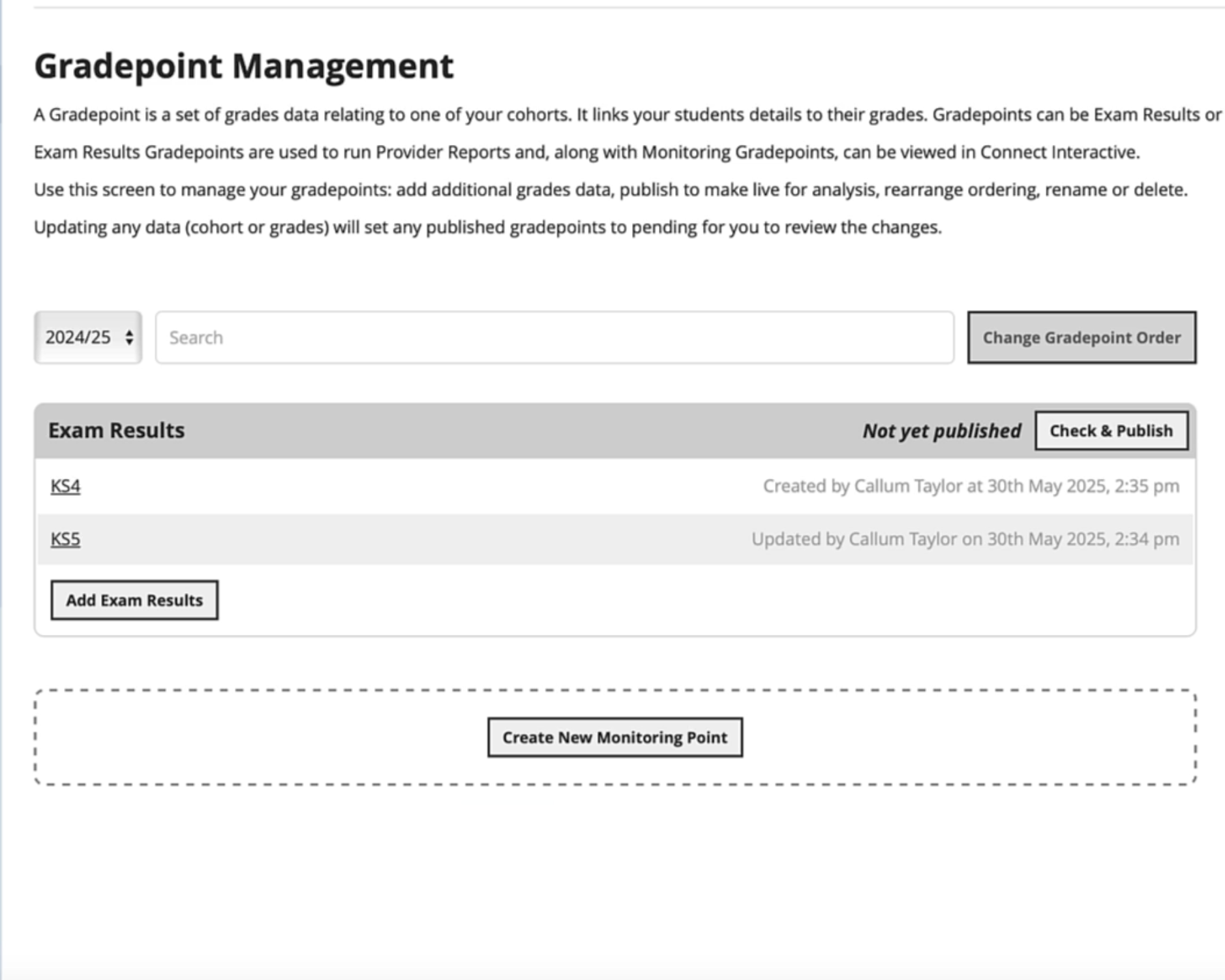This screenshot has height=980, width=1225.
Task: Click the Check & Publish button
Action: coord(1111,431)
